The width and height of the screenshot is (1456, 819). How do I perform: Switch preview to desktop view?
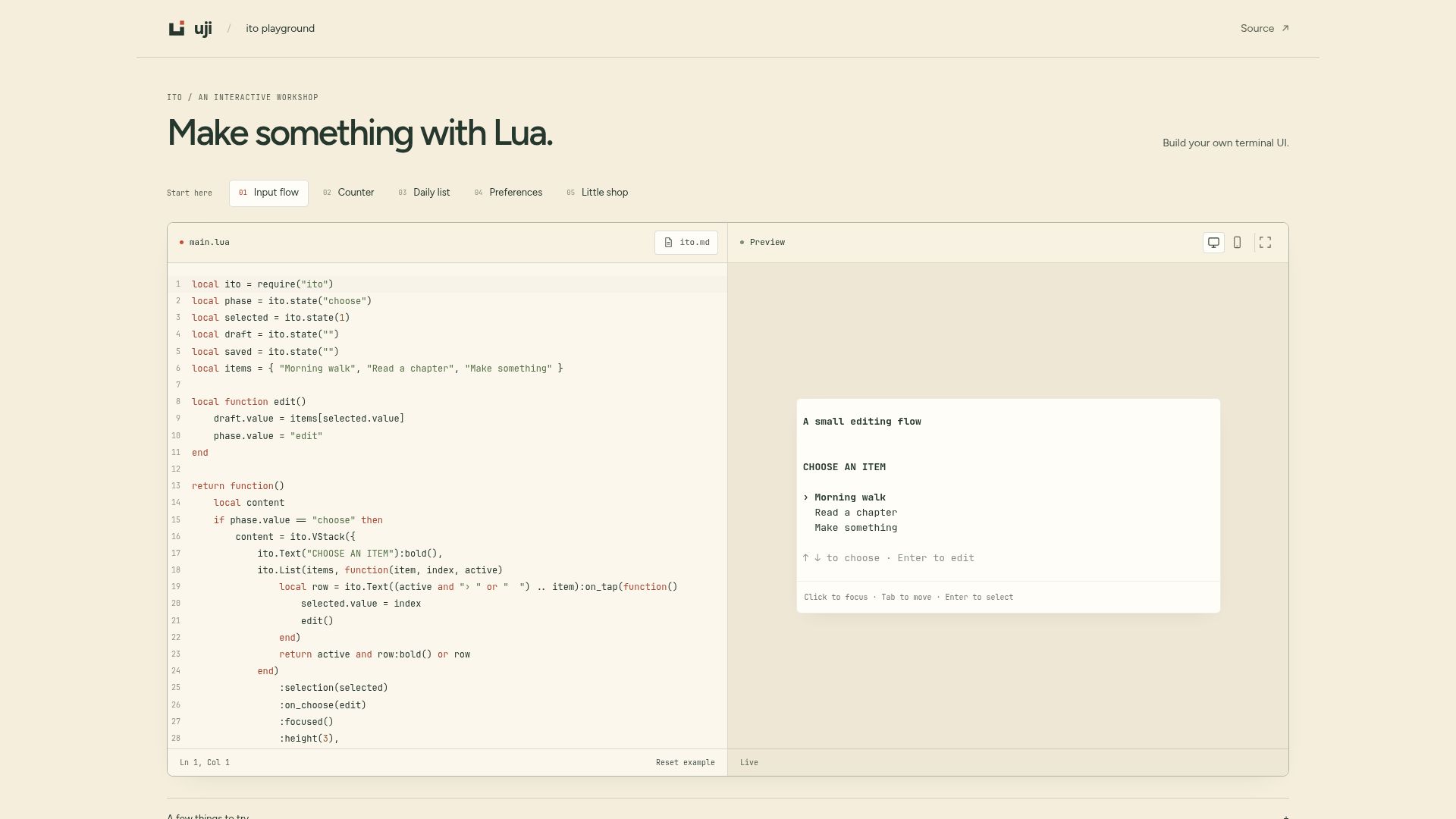[x=1213, y=243]
